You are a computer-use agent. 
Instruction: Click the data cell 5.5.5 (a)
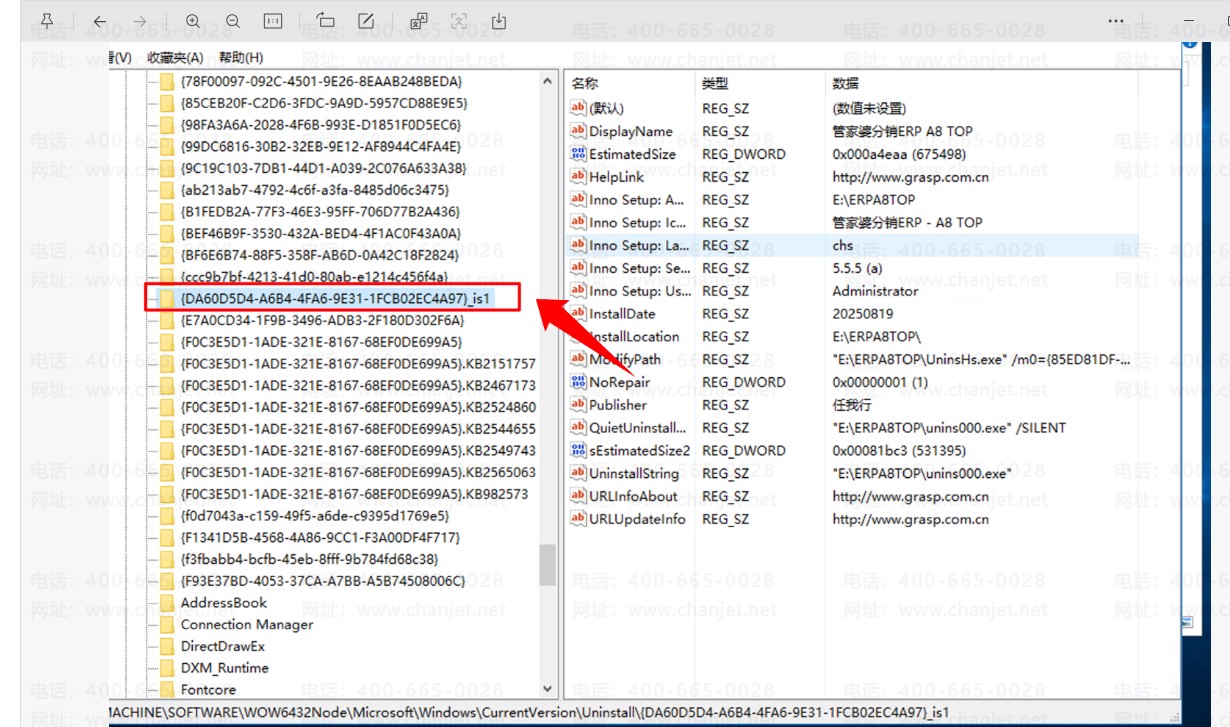coord(857,268)
